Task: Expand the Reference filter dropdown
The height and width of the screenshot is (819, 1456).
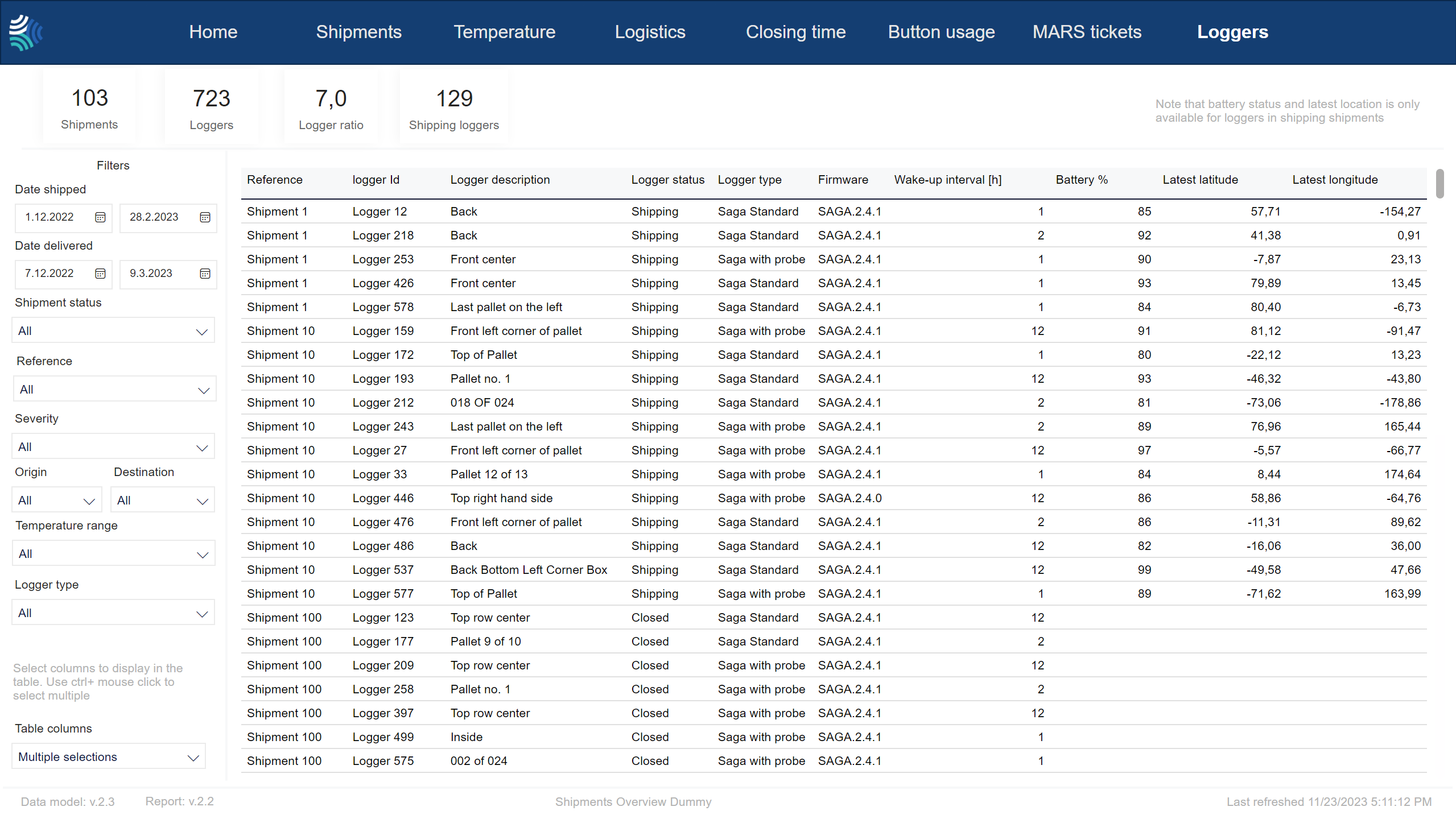Action: (x=114, y=389)
